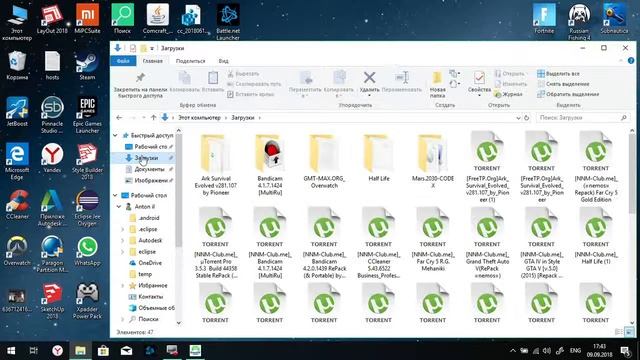Click the Удалить delete icon in ribbon
Screen dimensions: 640x360
pyautogui.click(x=369, y=82)
